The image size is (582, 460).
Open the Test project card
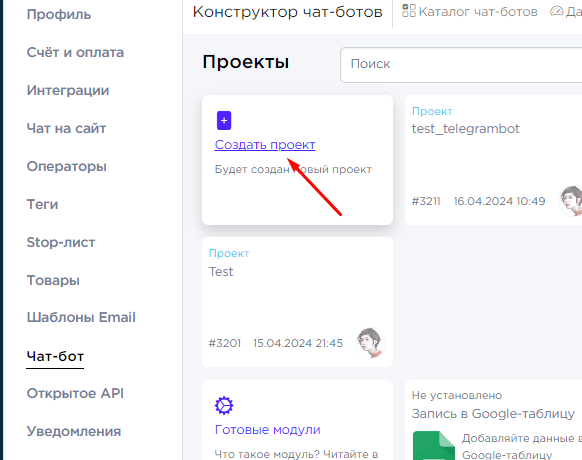point(297,302)
